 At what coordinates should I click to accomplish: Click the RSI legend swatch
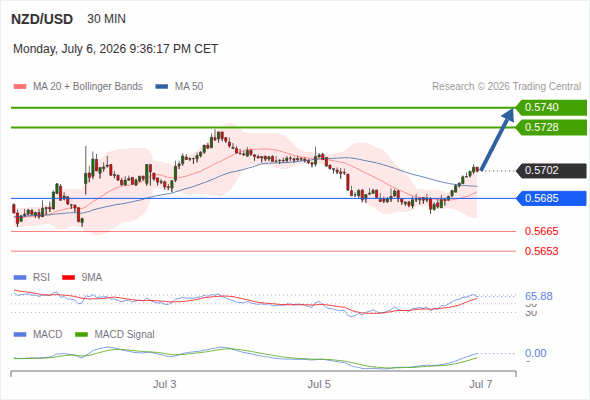click(x=20, y=278)
